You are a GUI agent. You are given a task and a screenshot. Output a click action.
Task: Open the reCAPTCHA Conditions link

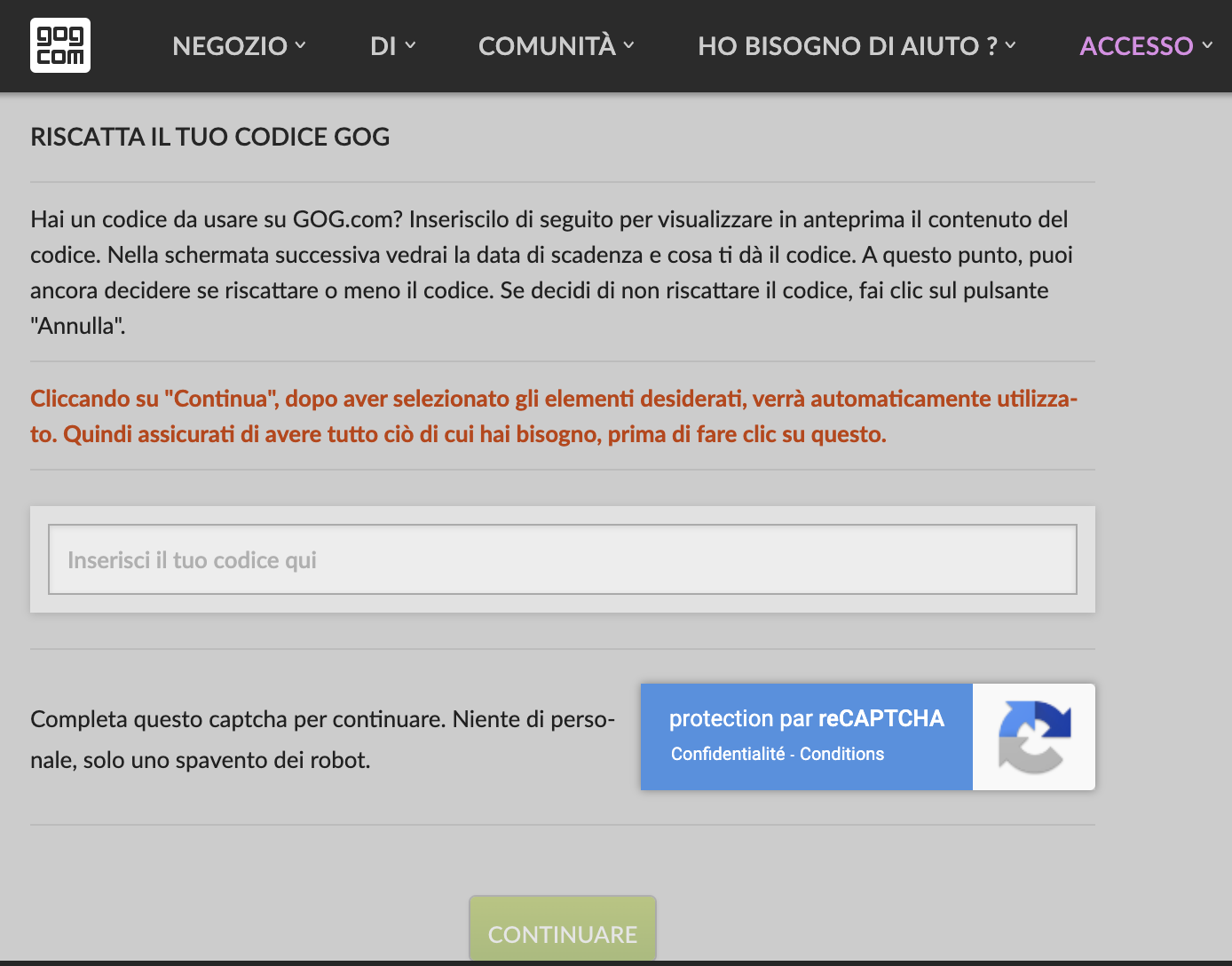841,754
